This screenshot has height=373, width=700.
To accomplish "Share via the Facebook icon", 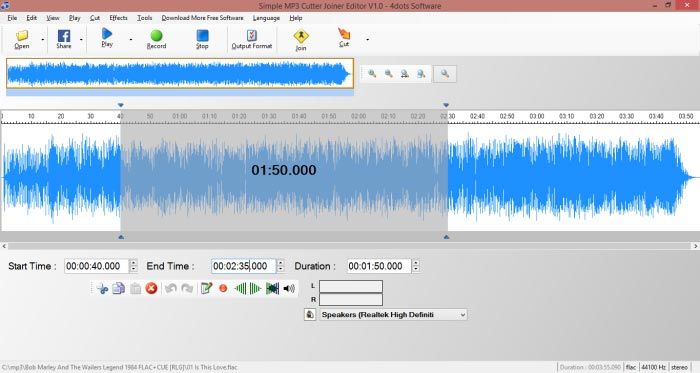I will tap(64, 36).
